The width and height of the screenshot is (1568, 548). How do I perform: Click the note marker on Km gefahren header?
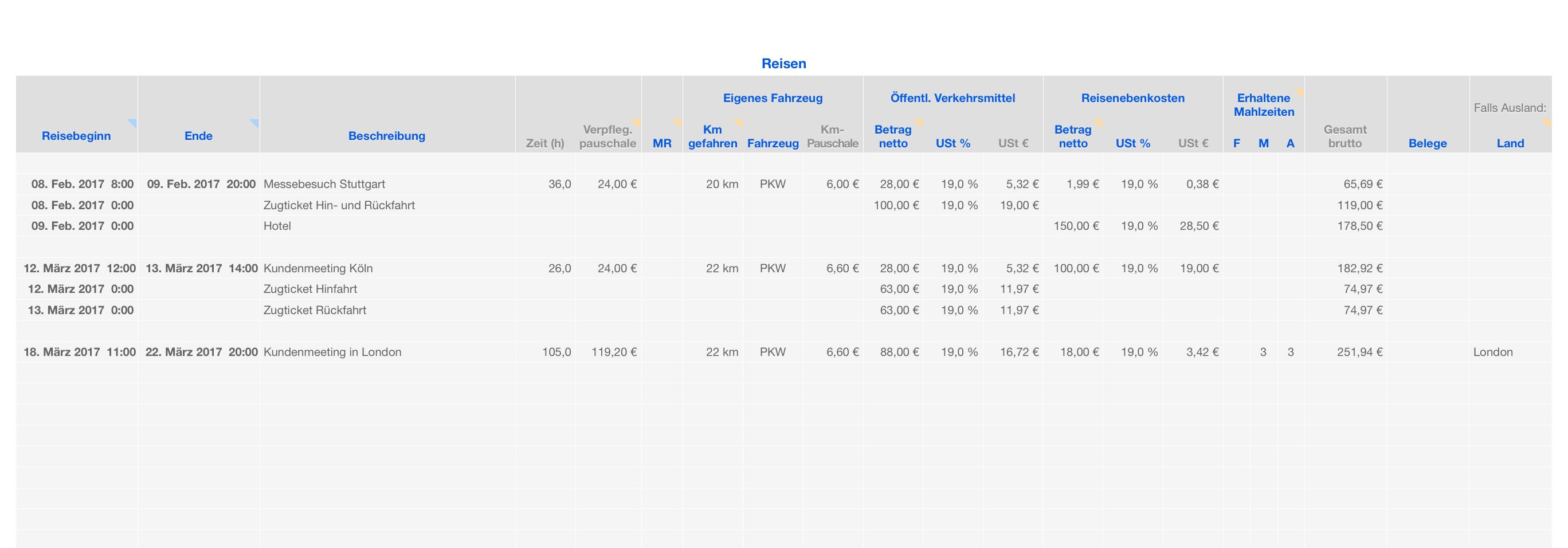point(738,123)
